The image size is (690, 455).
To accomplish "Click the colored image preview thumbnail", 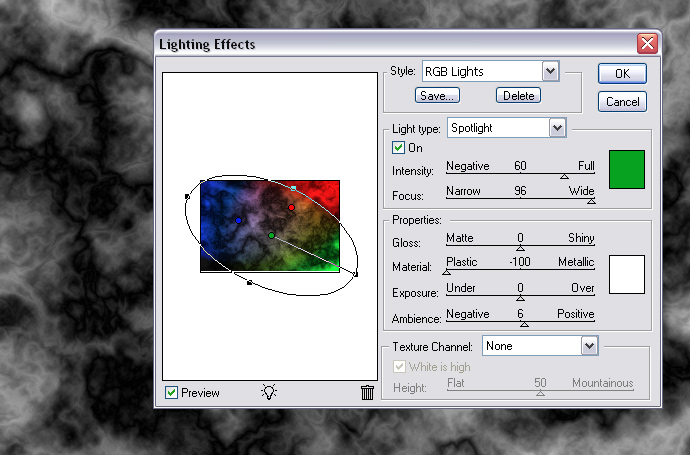I will pos(270,226).
